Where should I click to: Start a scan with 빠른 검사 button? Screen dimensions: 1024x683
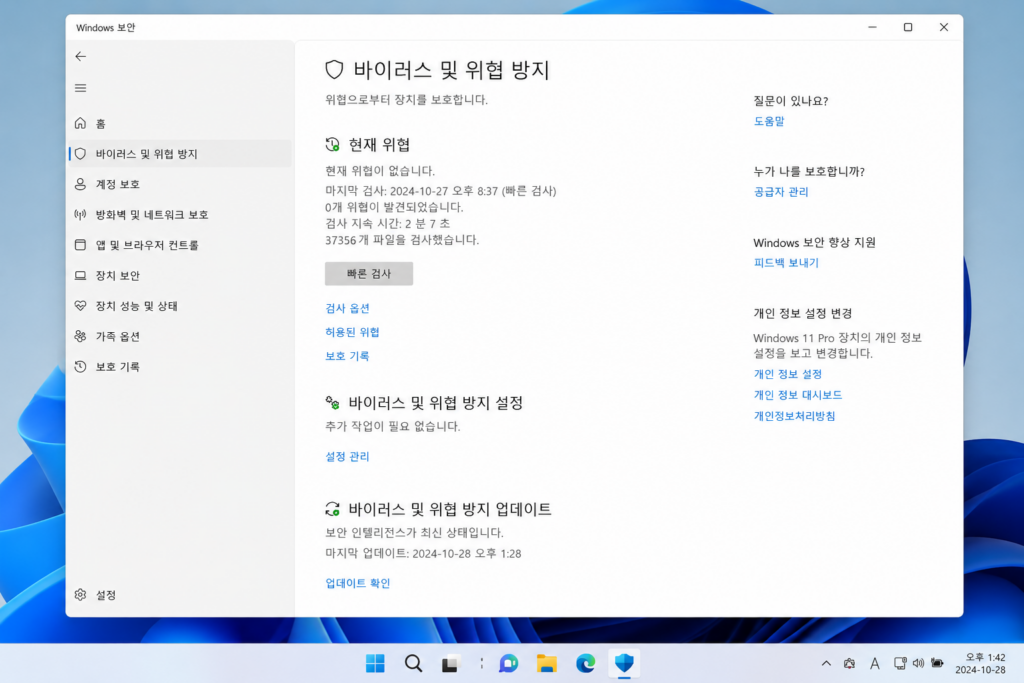pyautogui.click(x=369, y=274)
